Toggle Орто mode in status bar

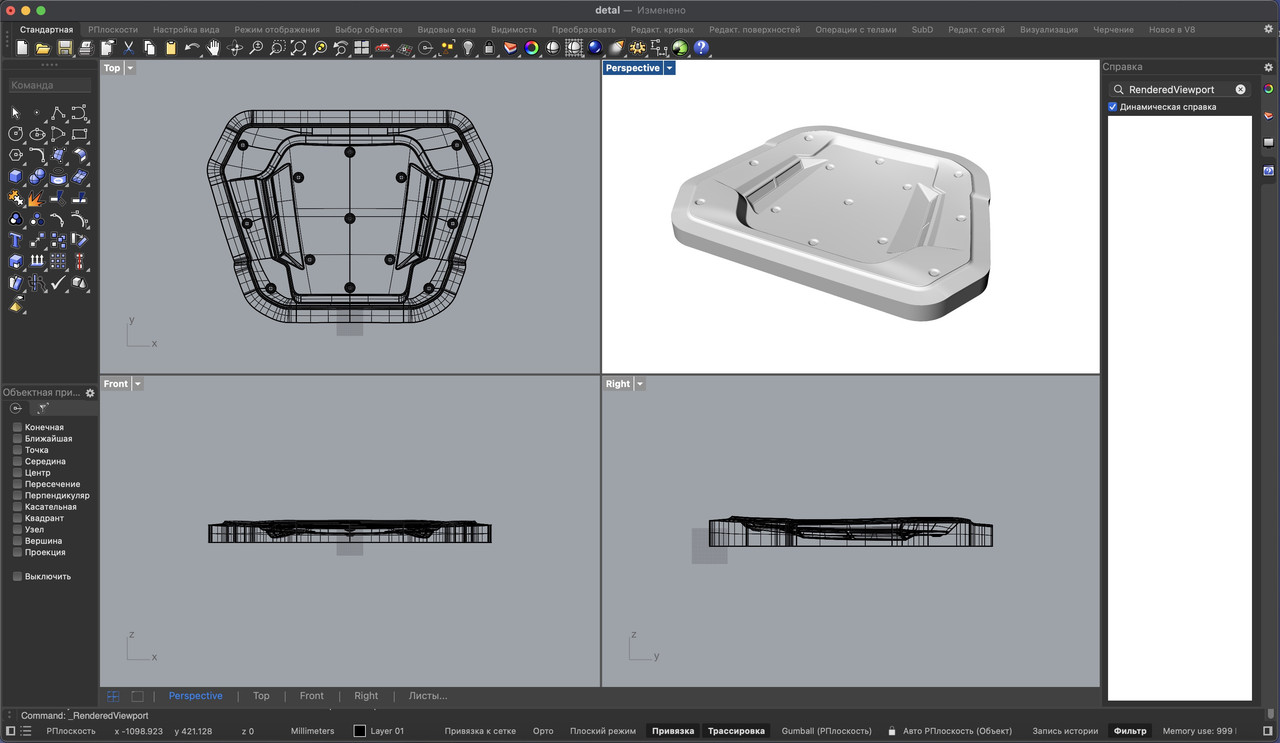click(543, 731)
